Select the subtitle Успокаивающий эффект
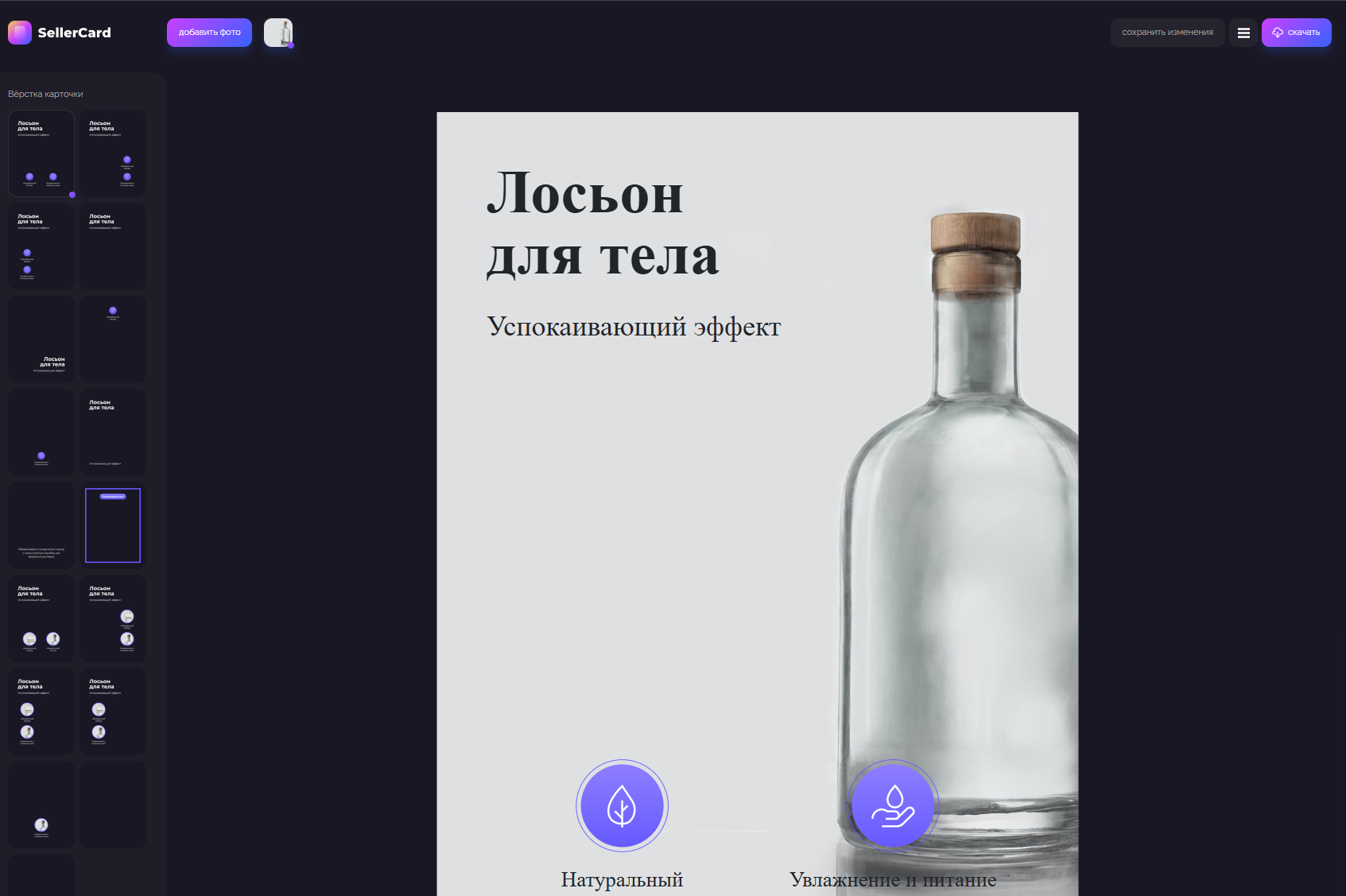The width and height of the screenshot is (1346, 896). [x=634, y=327]
